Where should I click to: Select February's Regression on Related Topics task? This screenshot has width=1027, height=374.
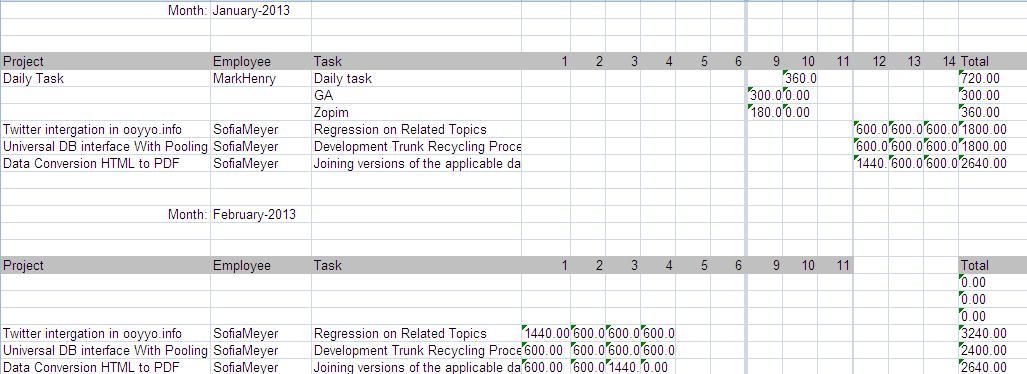(416, 333)
